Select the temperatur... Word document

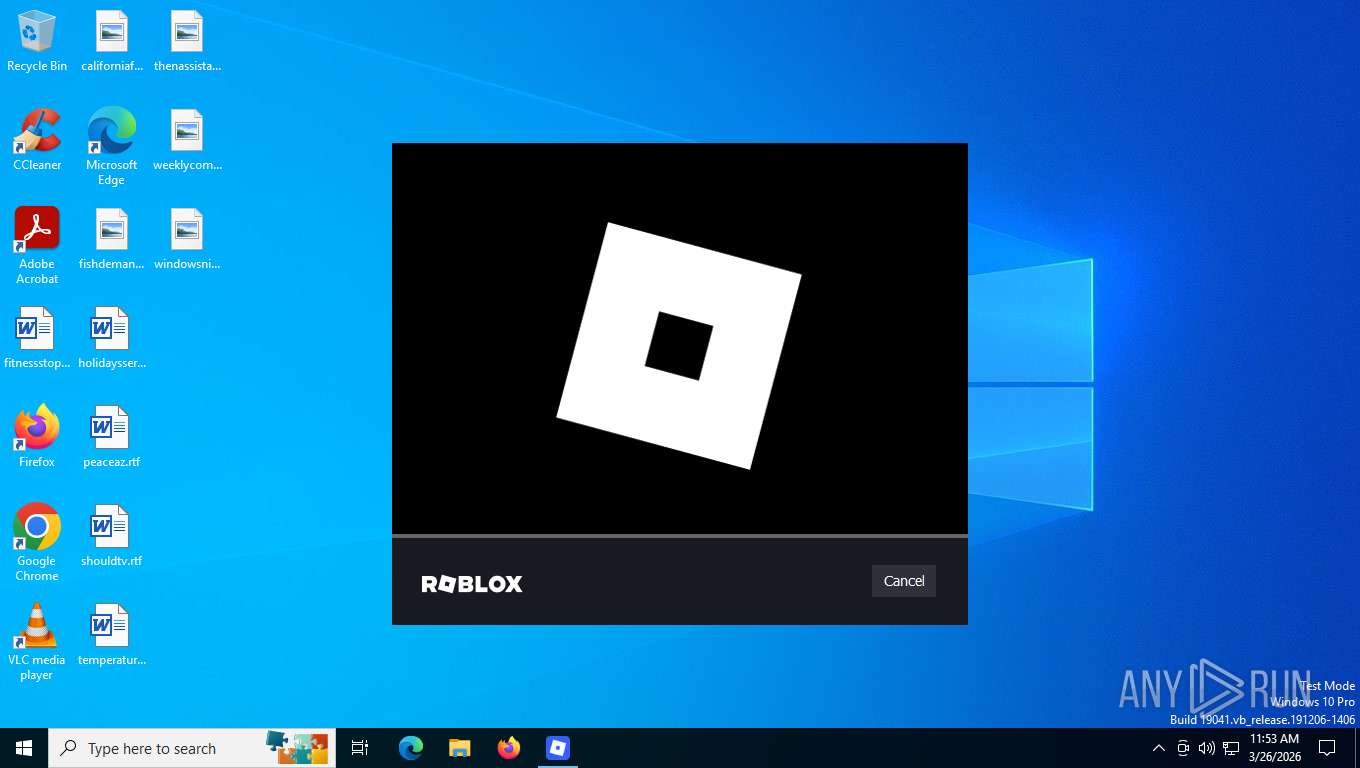(112, 635)
